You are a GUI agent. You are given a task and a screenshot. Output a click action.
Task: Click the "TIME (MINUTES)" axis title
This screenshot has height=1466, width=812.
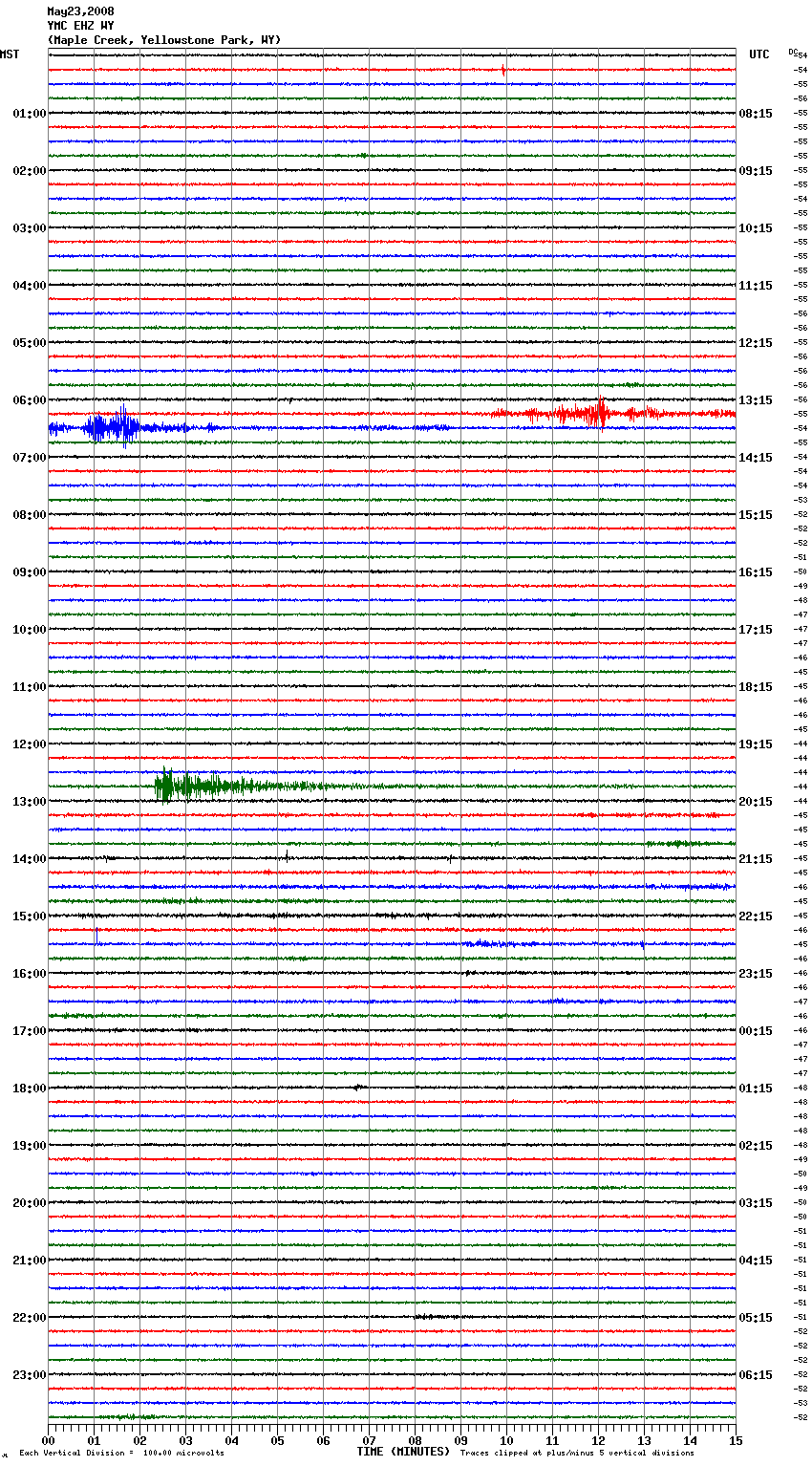[403, 1452]
